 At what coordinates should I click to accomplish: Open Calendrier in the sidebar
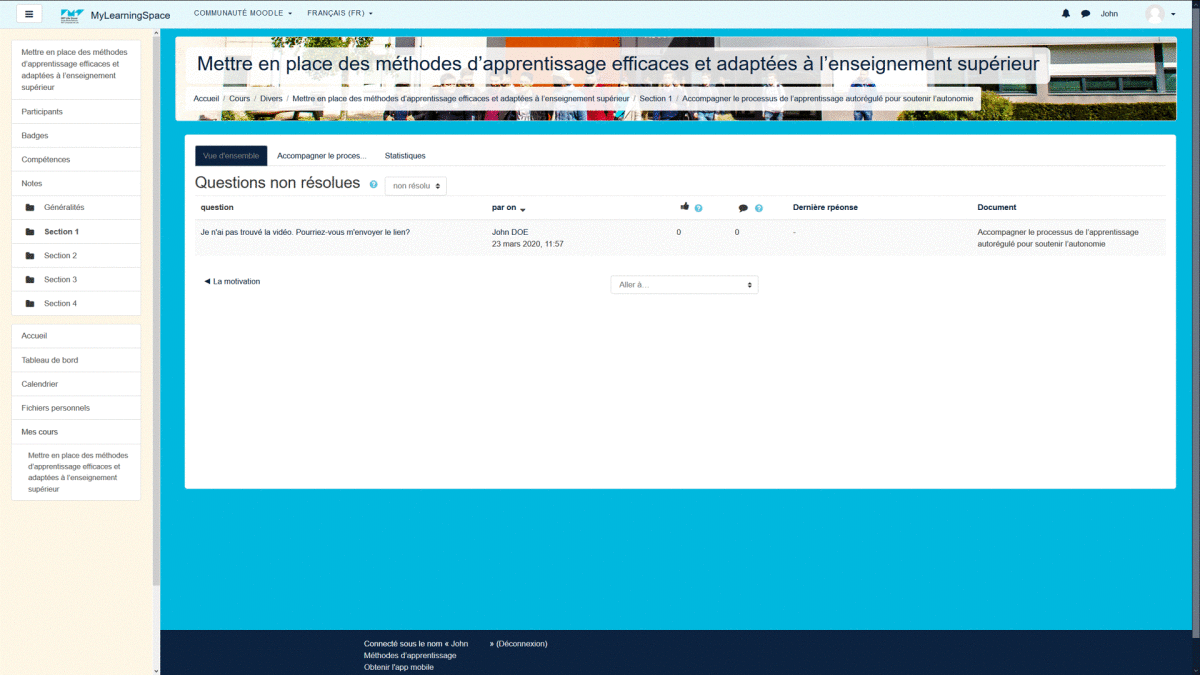click(76, 384)
